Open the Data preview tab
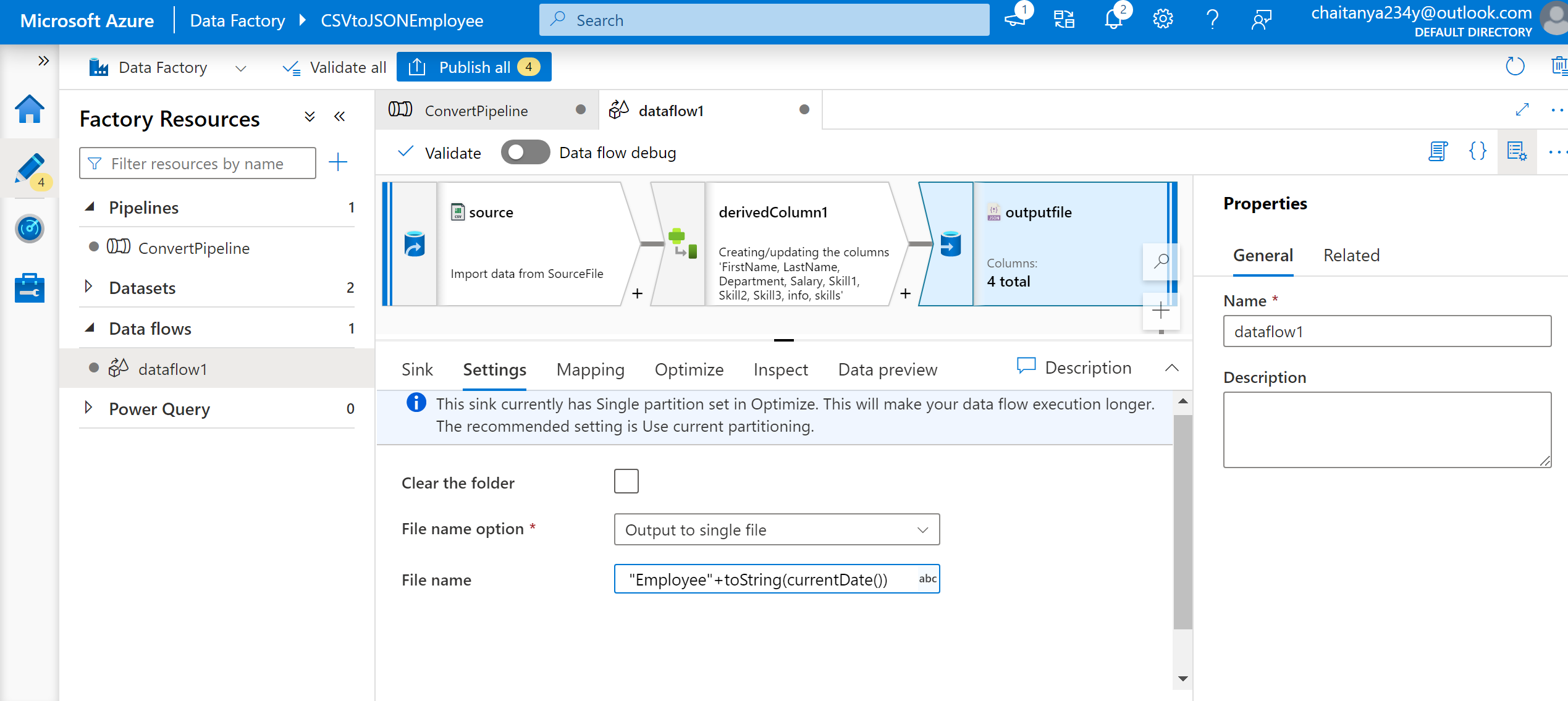This screenshot has width=1568, height=701. [x=888, y=369]
